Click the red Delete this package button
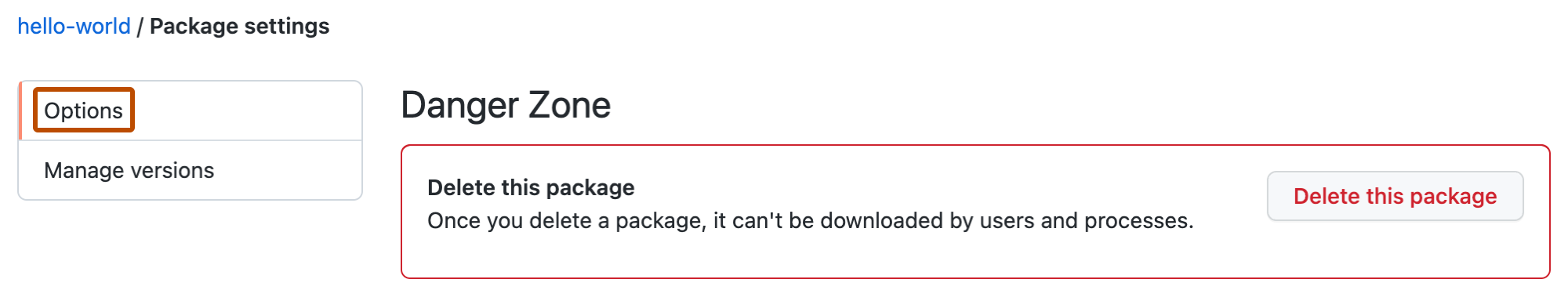 1395,196
